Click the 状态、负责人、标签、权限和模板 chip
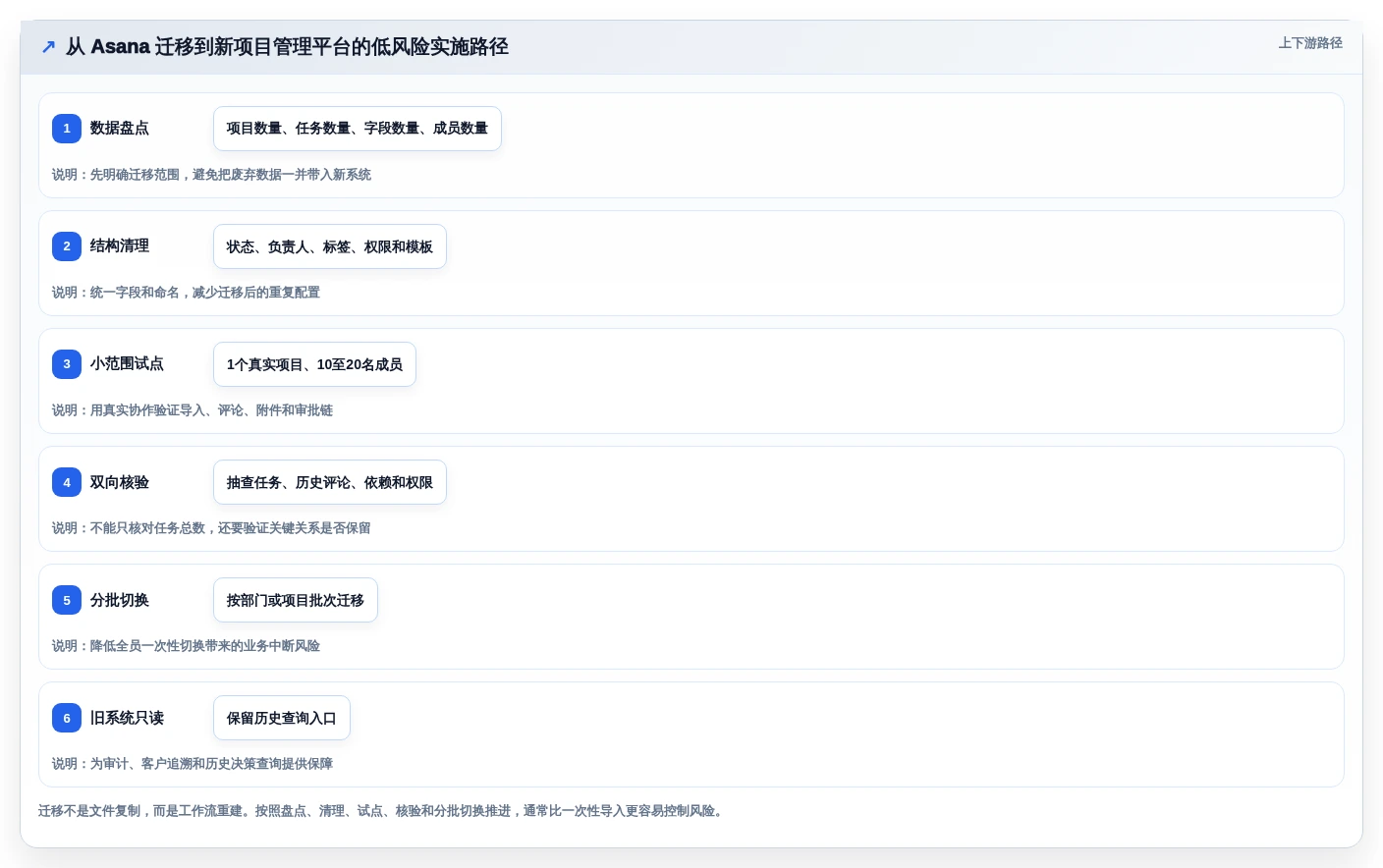This screenshot has width=1383, height=868. point(330,246)
